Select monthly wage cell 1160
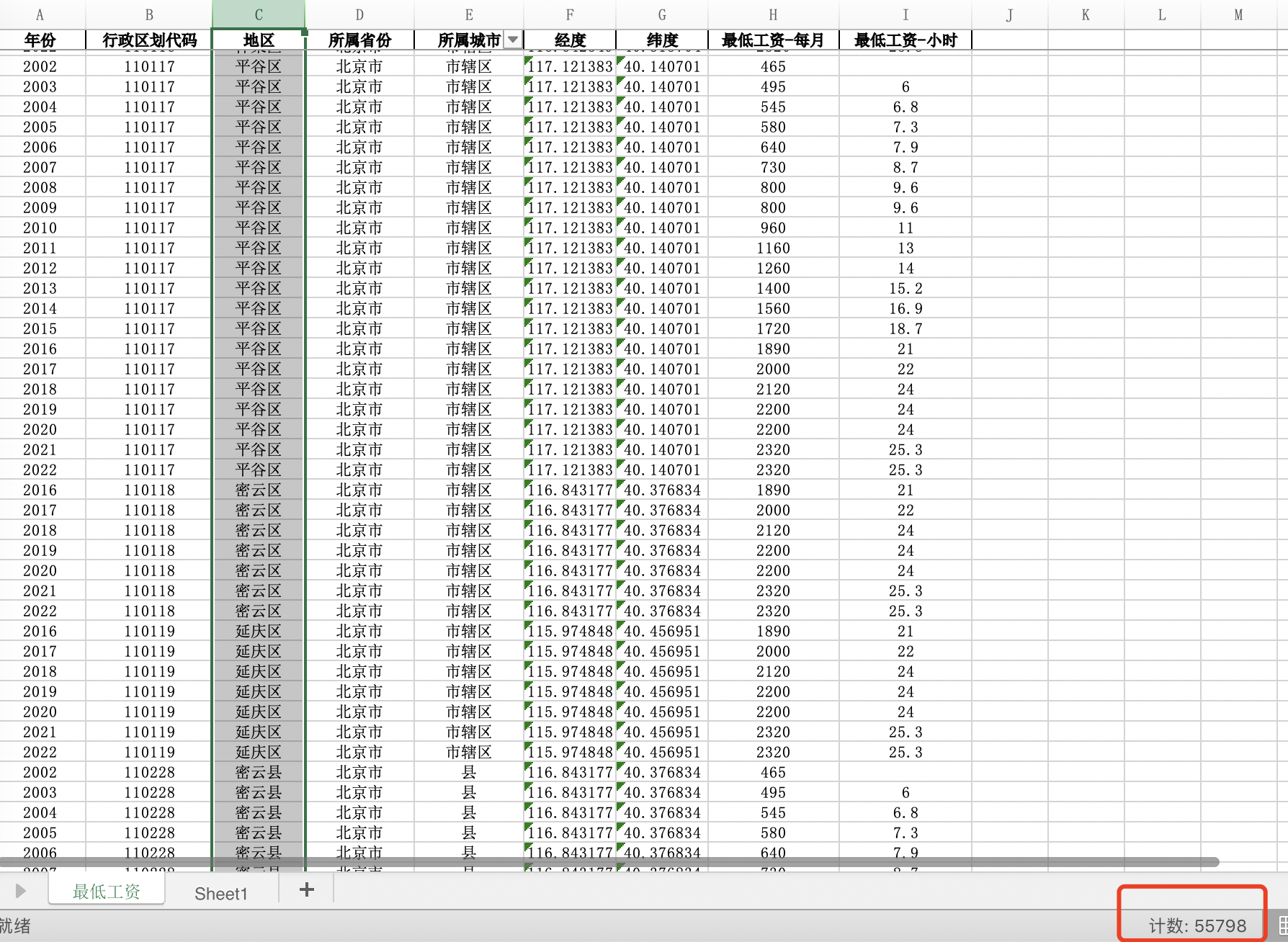This screenshot has width=1288, height=942. (x=773, y=248)
